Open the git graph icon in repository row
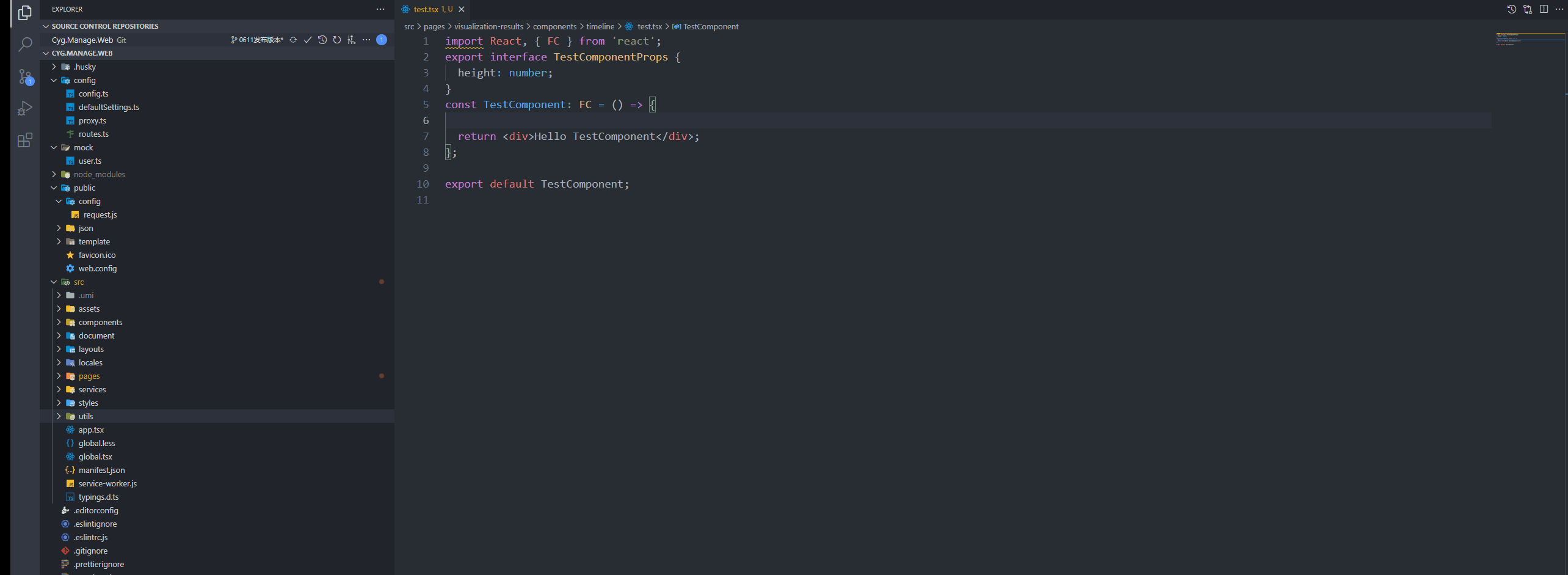The width and height of the screenshot is (1568, 575). pyautogui.click(x=352, y=40)
